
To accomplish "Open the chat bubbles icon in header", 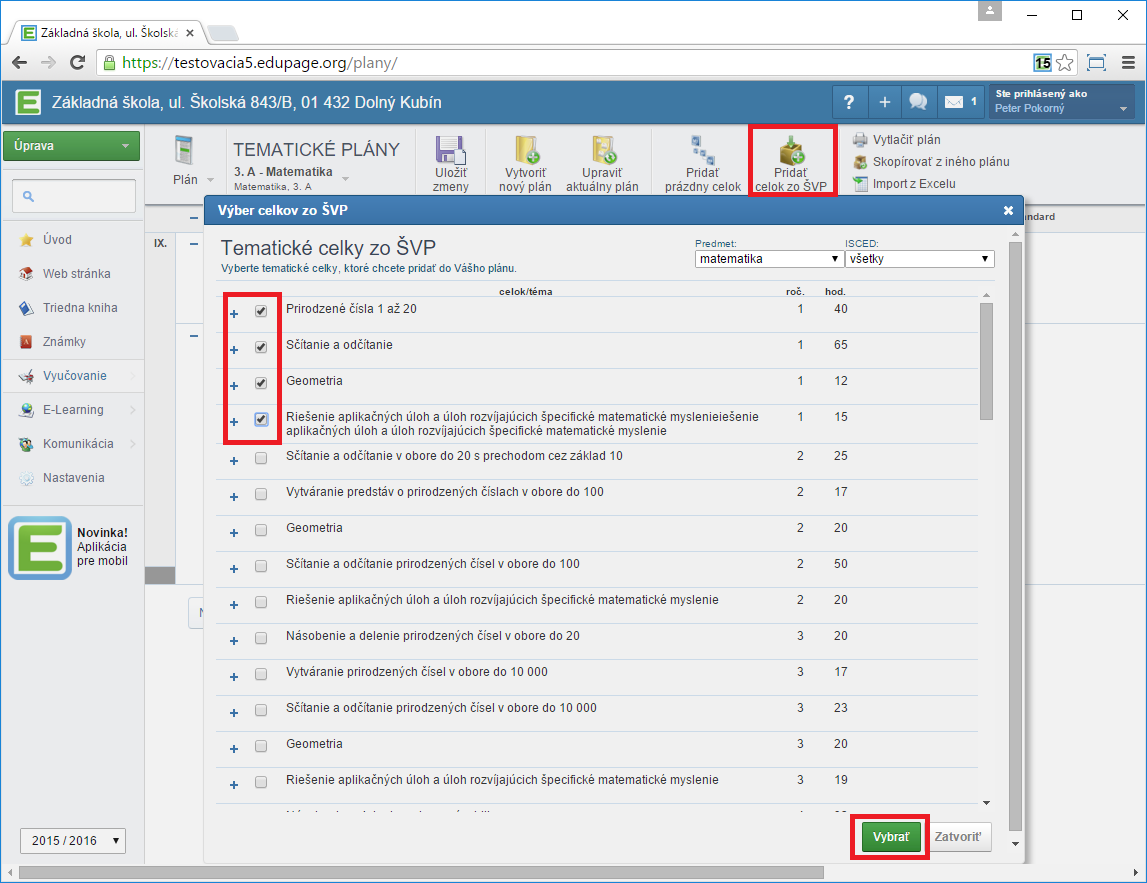I will click(917, 102).
